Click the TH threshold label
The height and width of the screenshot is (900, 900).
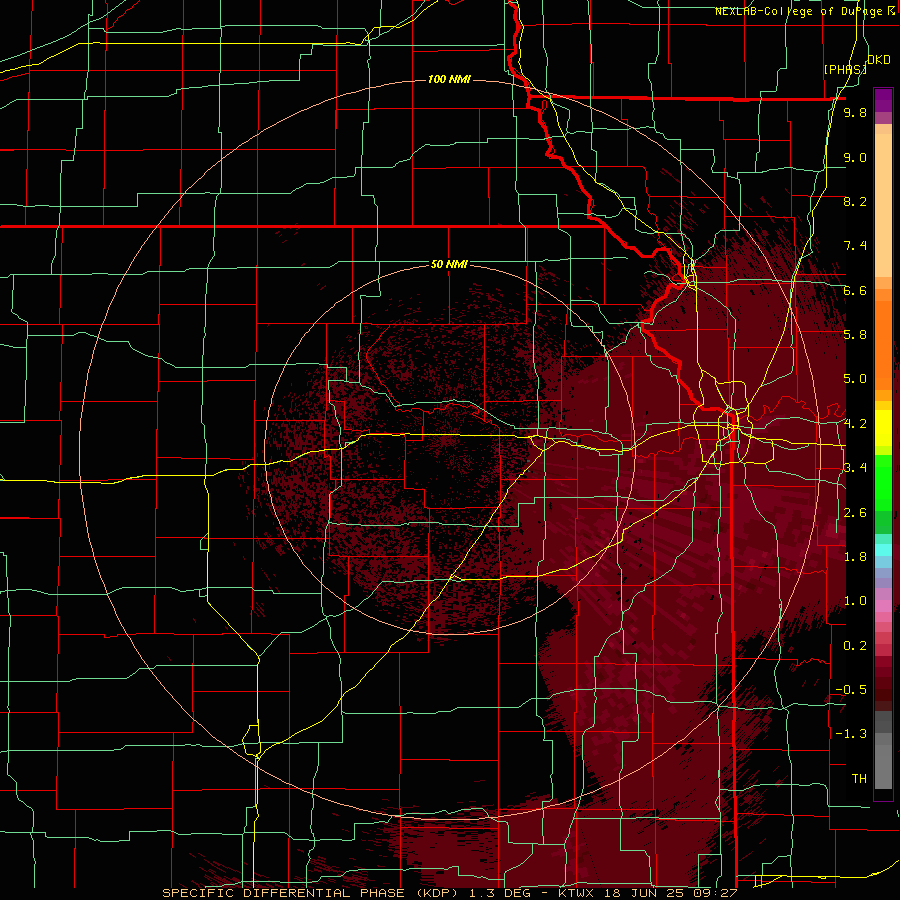[859, 779]
